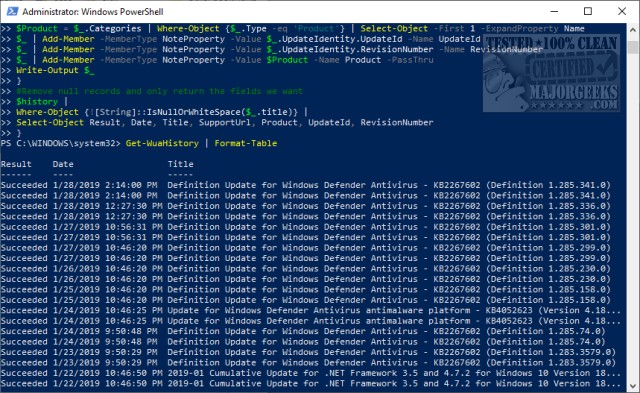The image size is (640, 393).
Task: Click the Select-Object Result, Date line
Action: 225,122
